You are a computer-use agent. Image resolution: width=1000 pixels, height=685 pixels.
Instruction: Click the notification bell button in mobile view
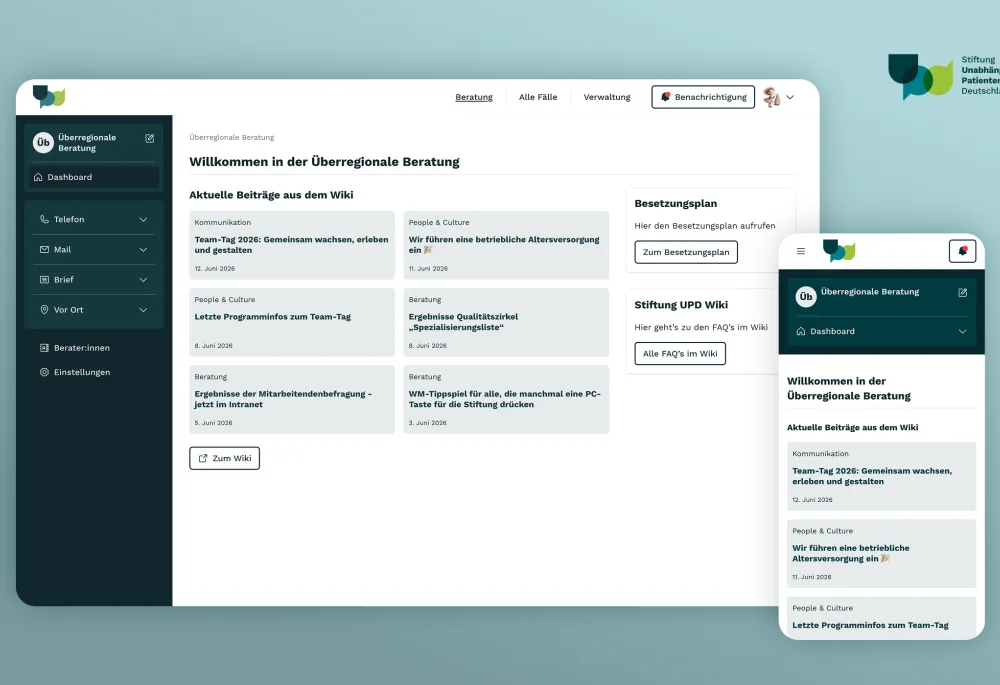[x=962, y=251]
